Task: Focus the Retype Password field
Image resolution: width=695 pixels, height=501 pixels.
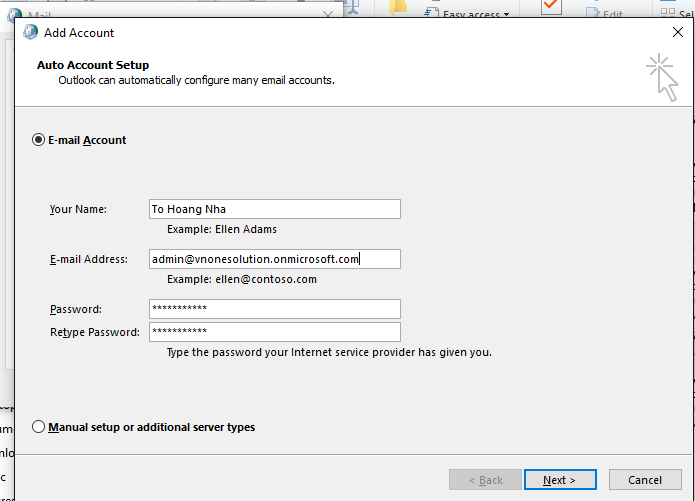Action: pyautogui.click(x=274, y=332)
